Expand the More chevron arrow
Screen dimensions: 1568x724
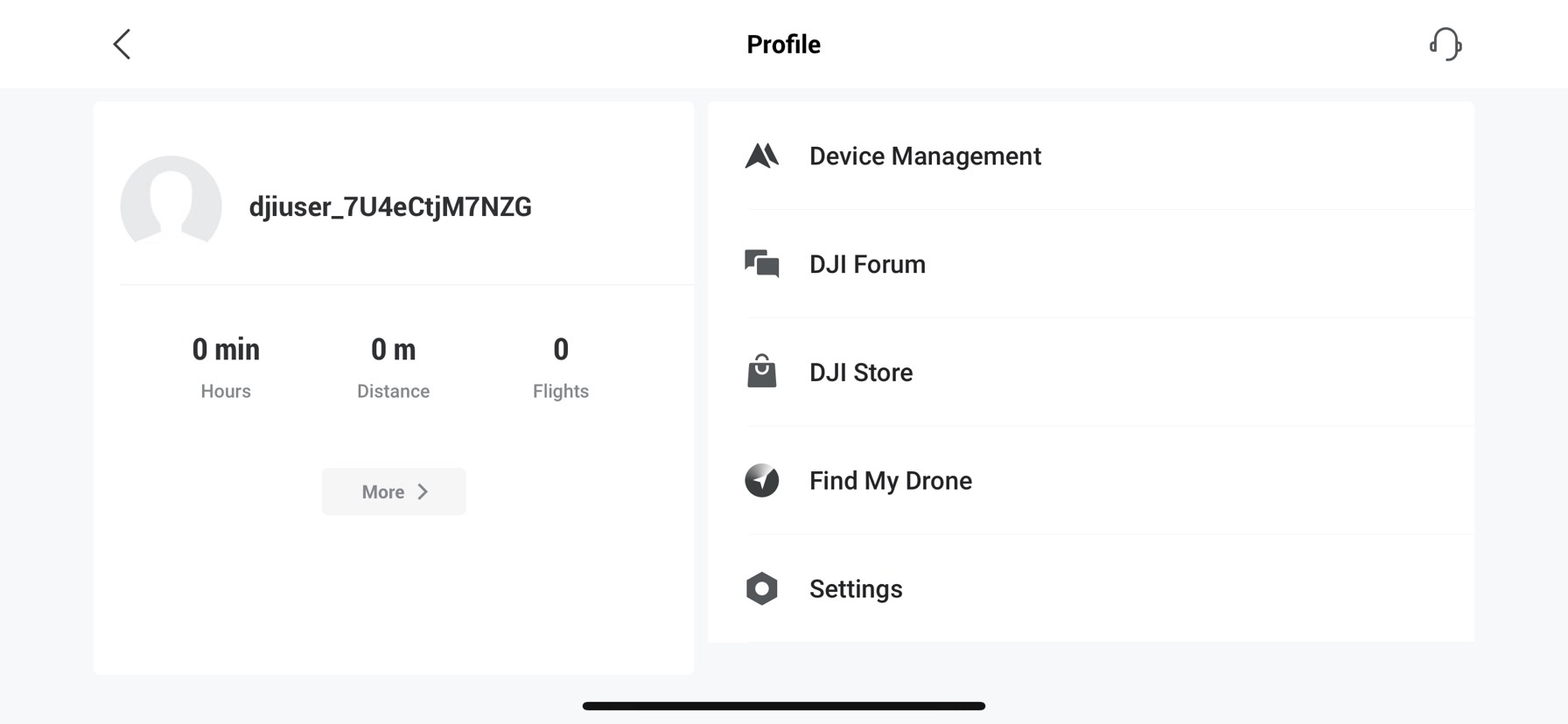pos(423,491)
